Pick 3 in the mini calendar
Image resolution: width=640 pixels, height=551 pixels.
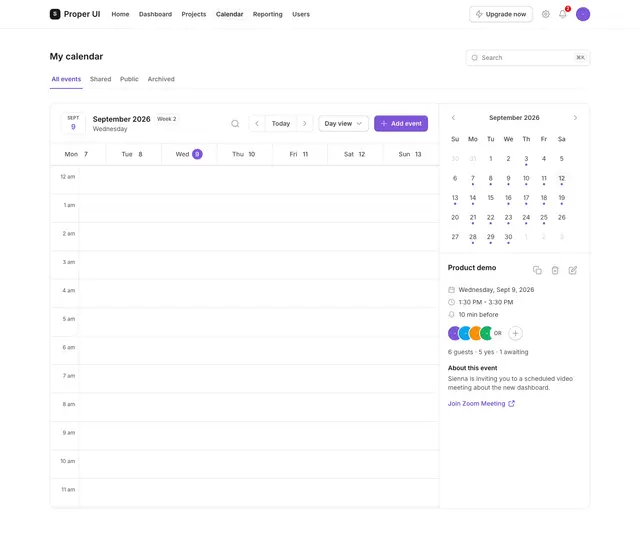[526, 159]
